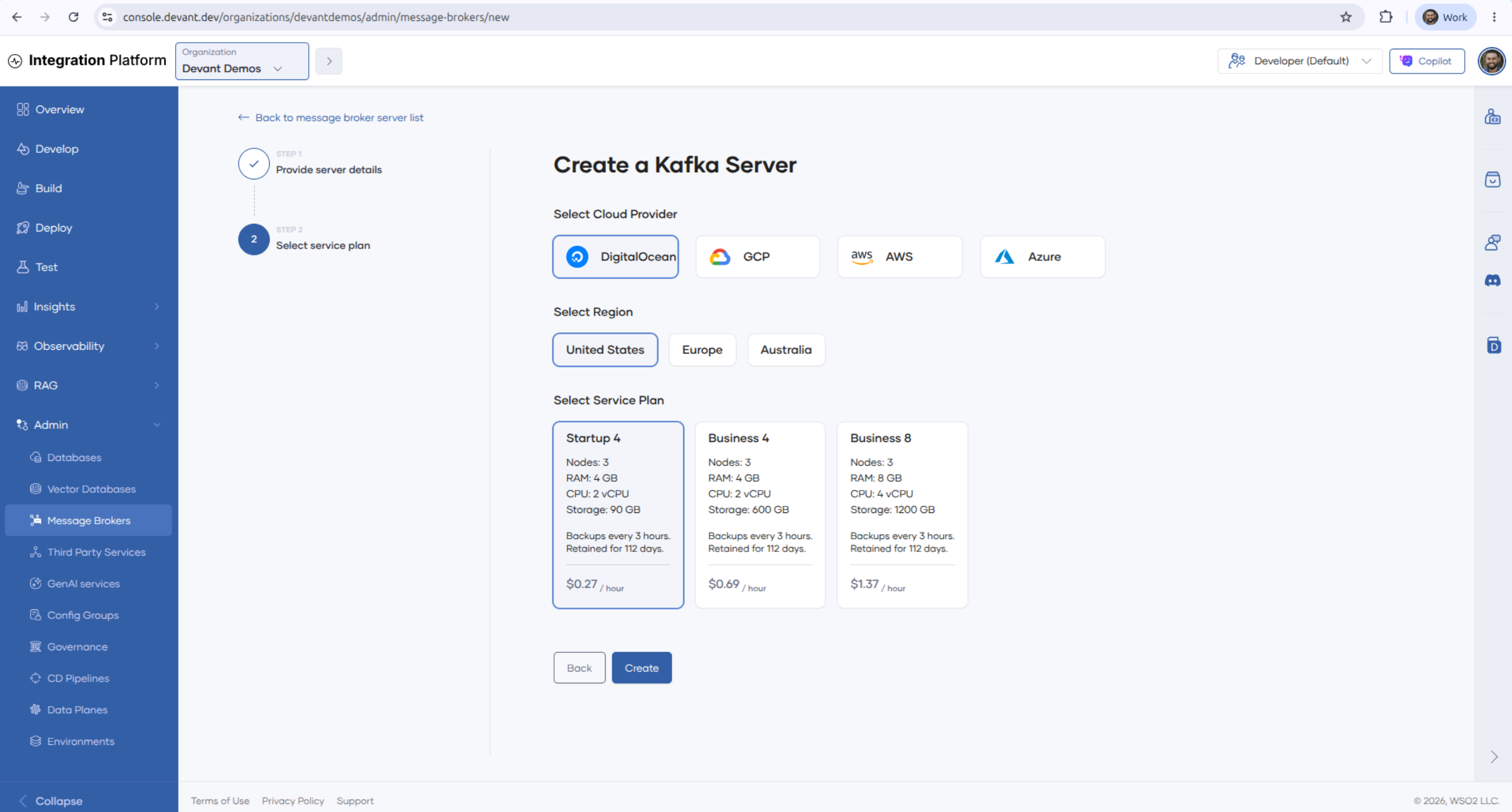1512x812 pixels.
Task: Click the document D icon in right rail
Action: 1494,345
